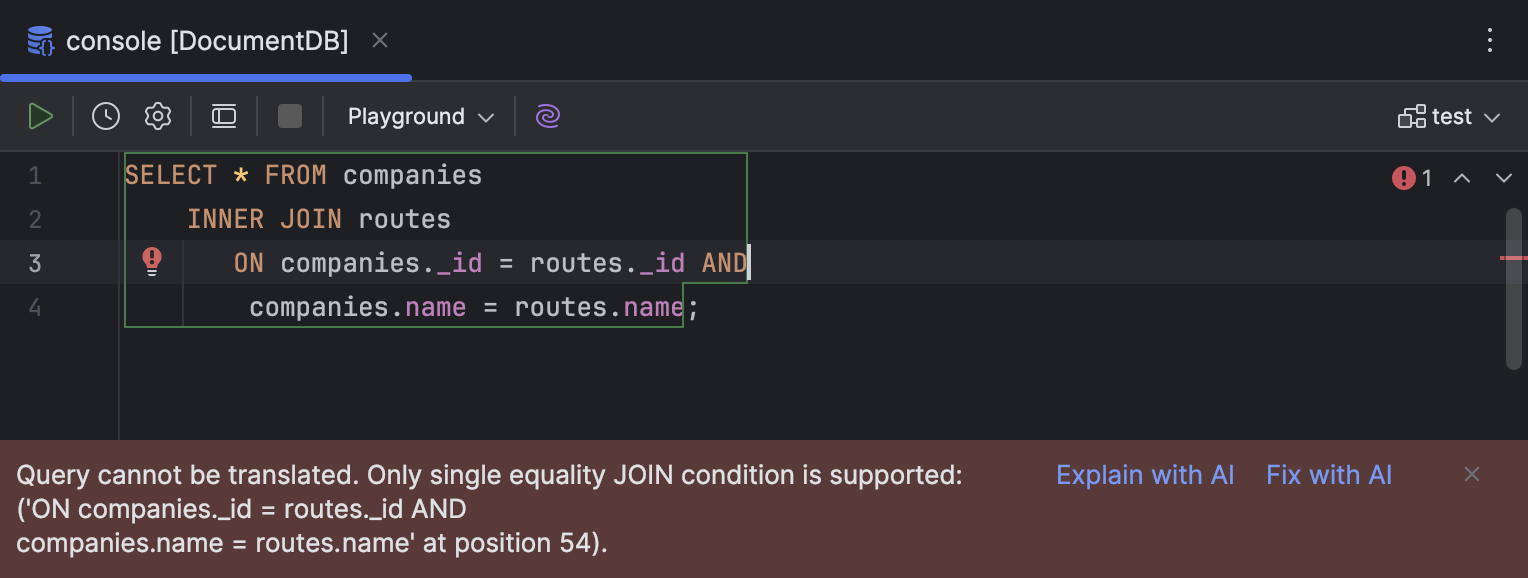
Task: Click the Explain with AI link
Action: pyautogui.click(x=1145, y=474)
